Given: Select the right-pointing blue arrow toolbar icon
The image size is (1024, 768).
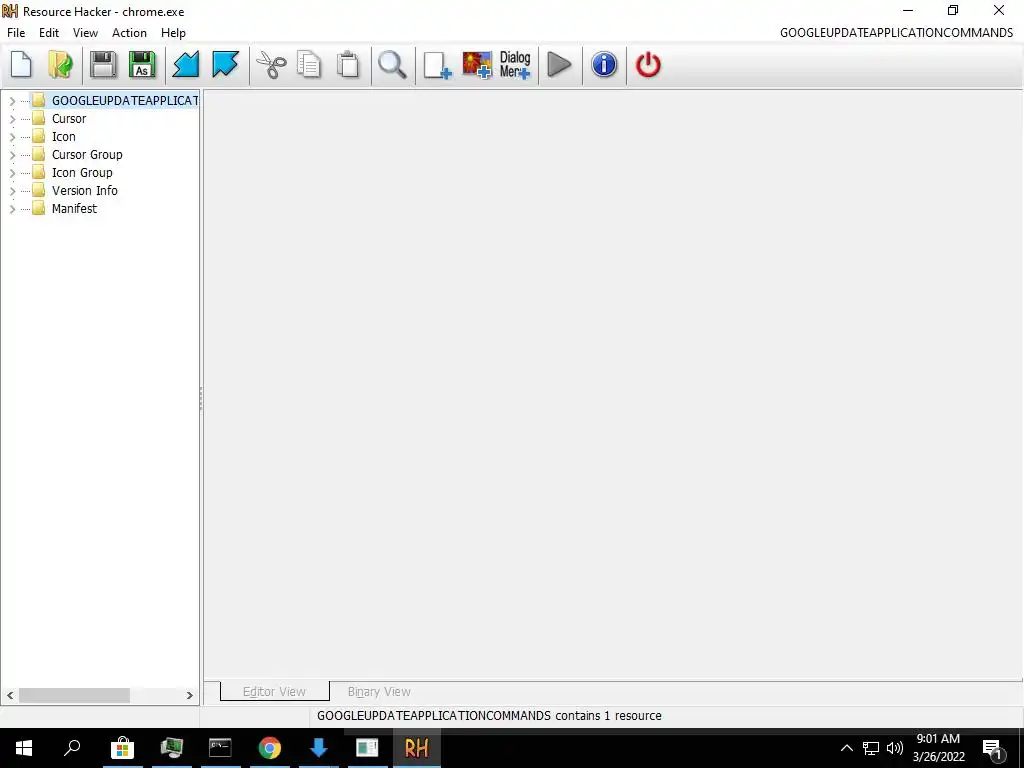Looking at the screenshot, I should (225, 65).
